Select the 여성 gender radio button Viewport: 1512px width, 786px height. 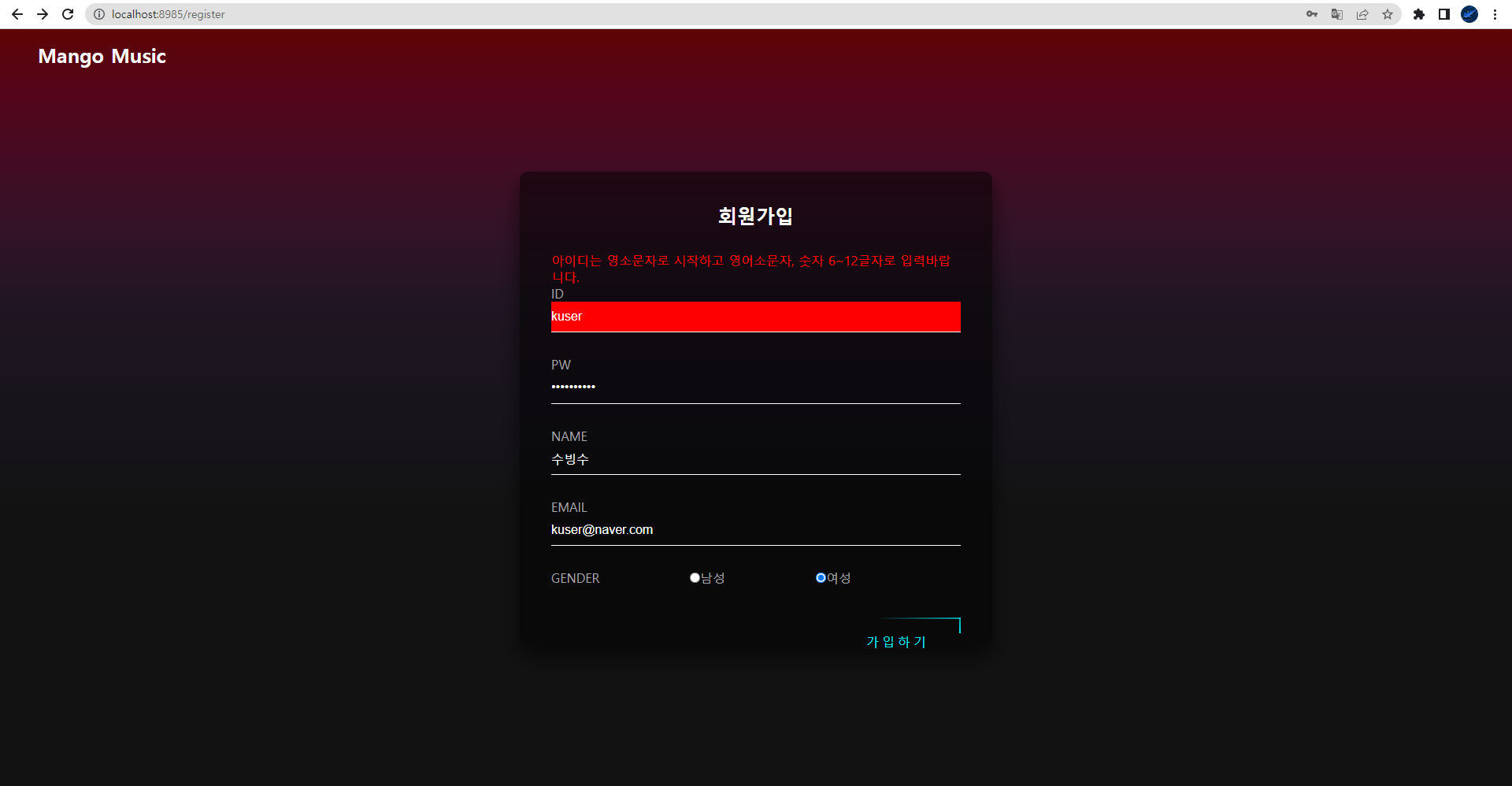821,577
